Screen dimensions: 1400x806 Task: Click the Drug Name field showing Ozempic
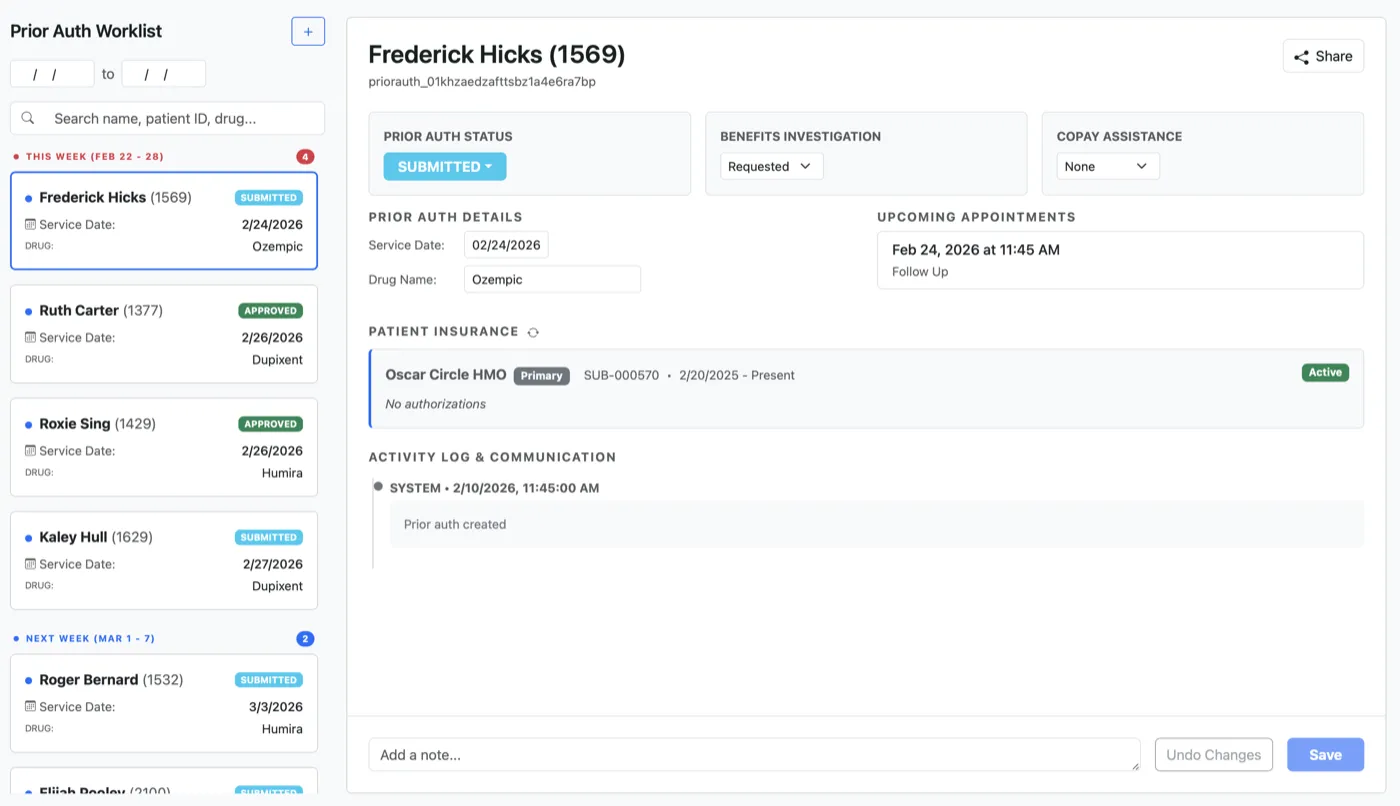[x=552, y=279]
